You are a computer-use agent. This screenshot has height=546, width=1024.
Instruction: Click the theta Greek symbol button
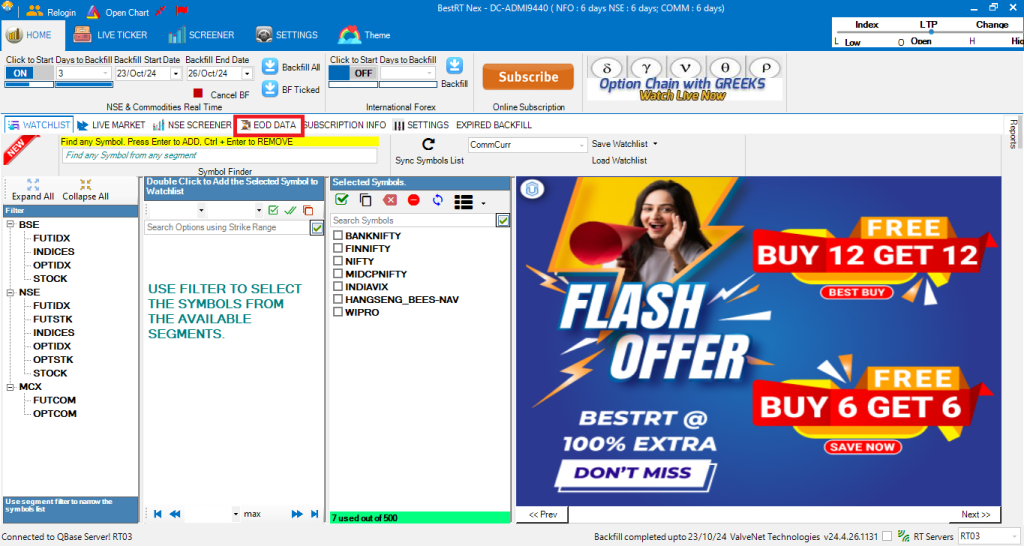[x=725, y=68]
